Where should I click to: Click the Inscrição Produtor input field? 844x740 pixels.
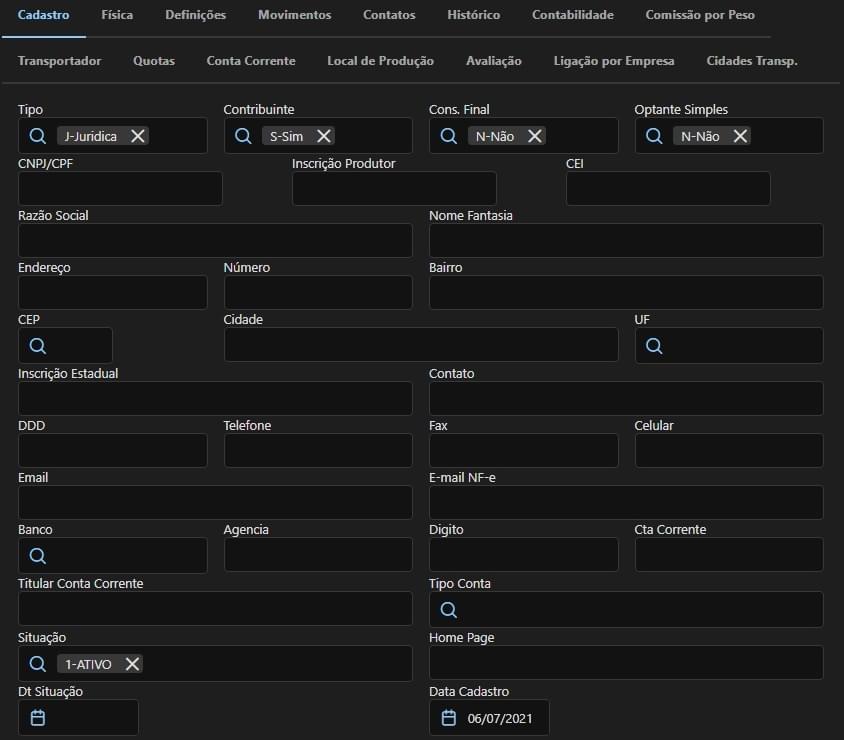394,188
